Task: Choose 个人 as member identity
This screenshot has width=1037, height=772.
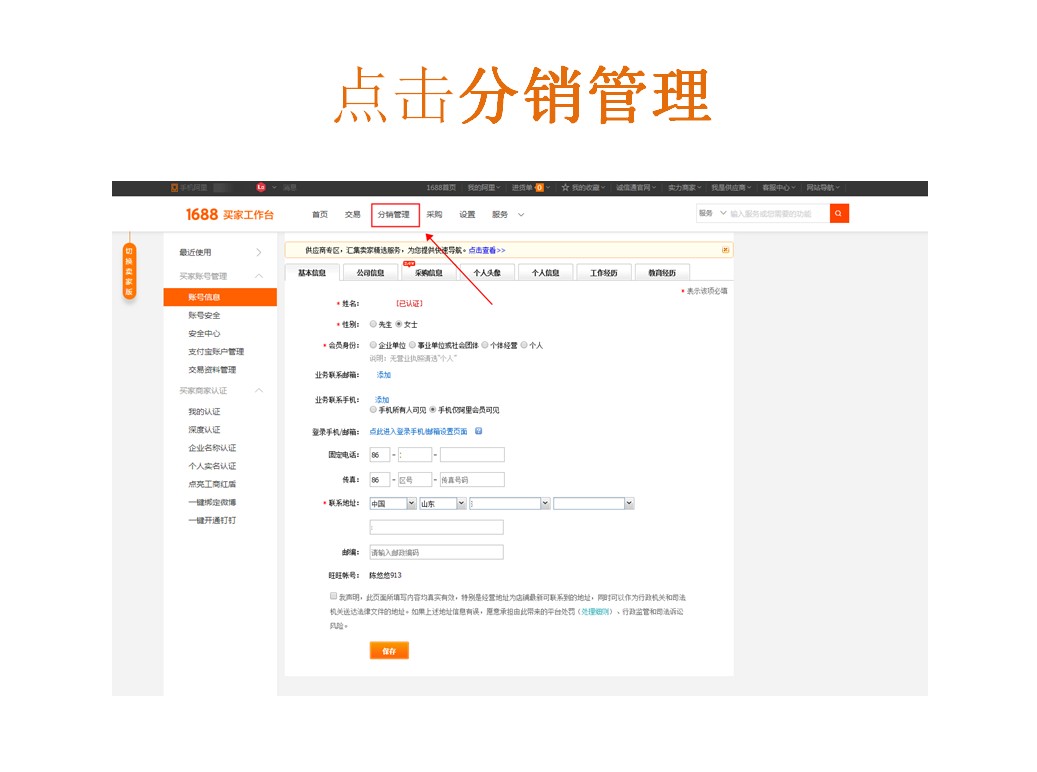Action: (x=524, y=343)
